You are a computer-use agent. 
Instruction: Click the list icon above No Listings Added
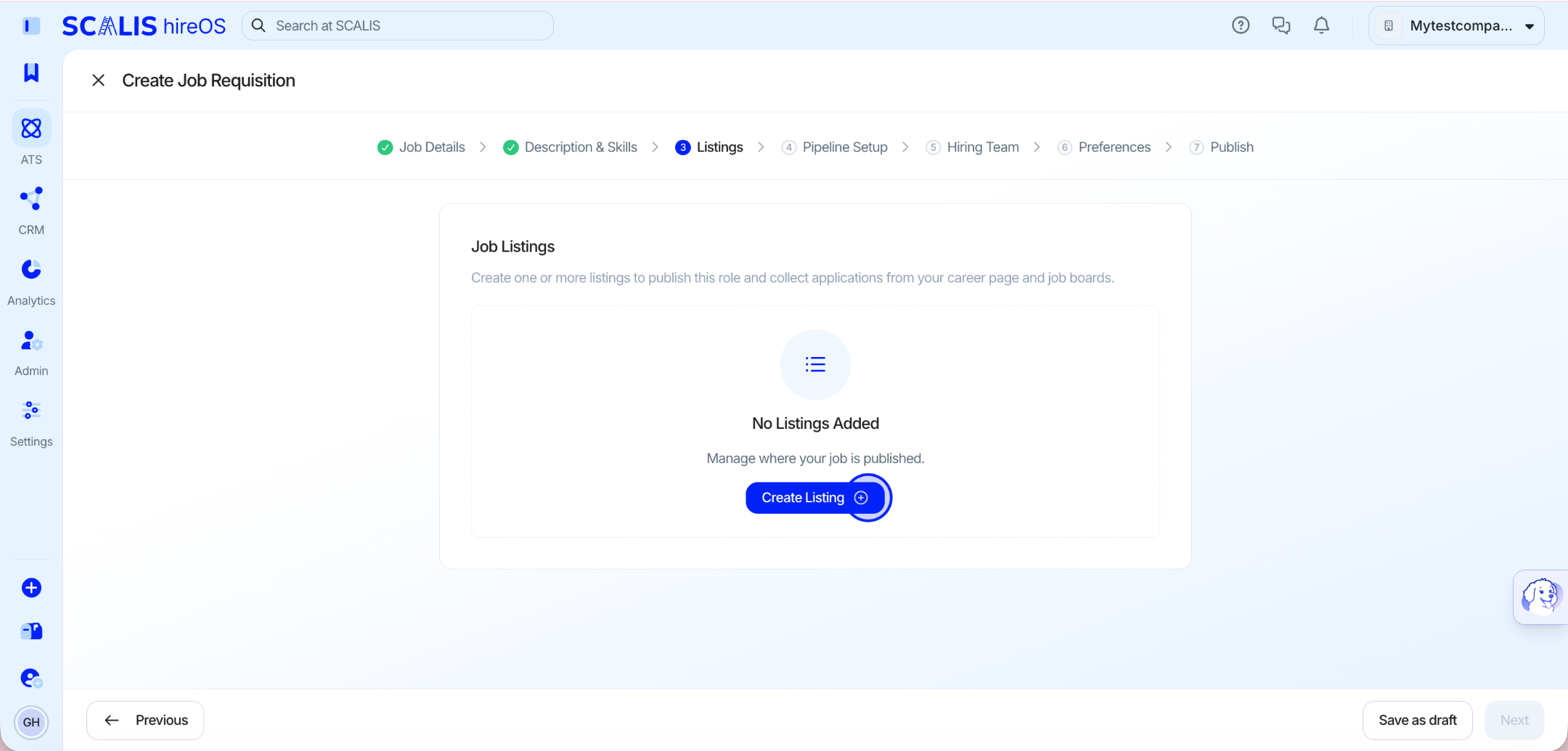pos(815,364)
